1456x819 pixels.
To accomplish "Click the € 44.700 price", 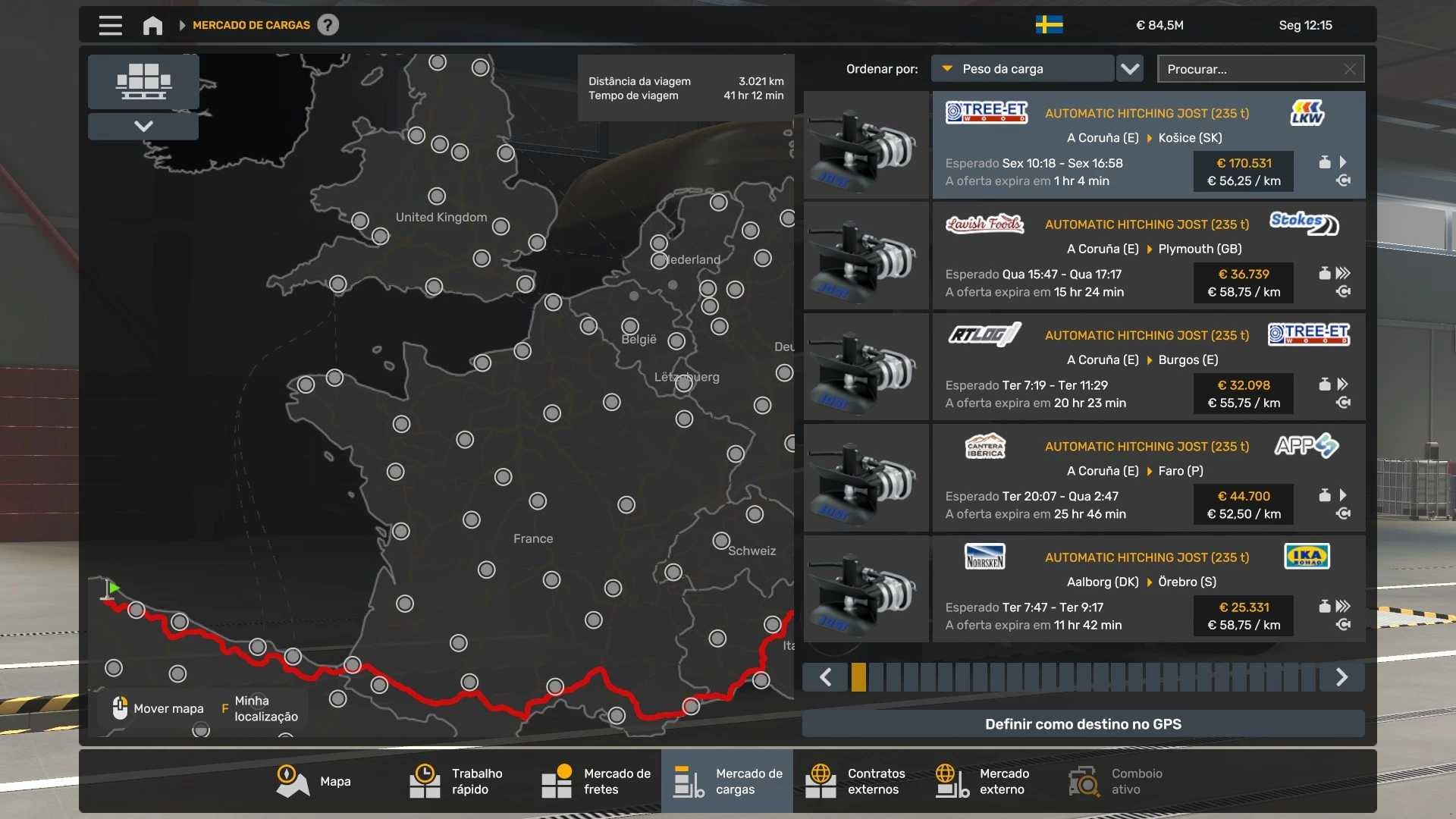I will point(1244,496).
